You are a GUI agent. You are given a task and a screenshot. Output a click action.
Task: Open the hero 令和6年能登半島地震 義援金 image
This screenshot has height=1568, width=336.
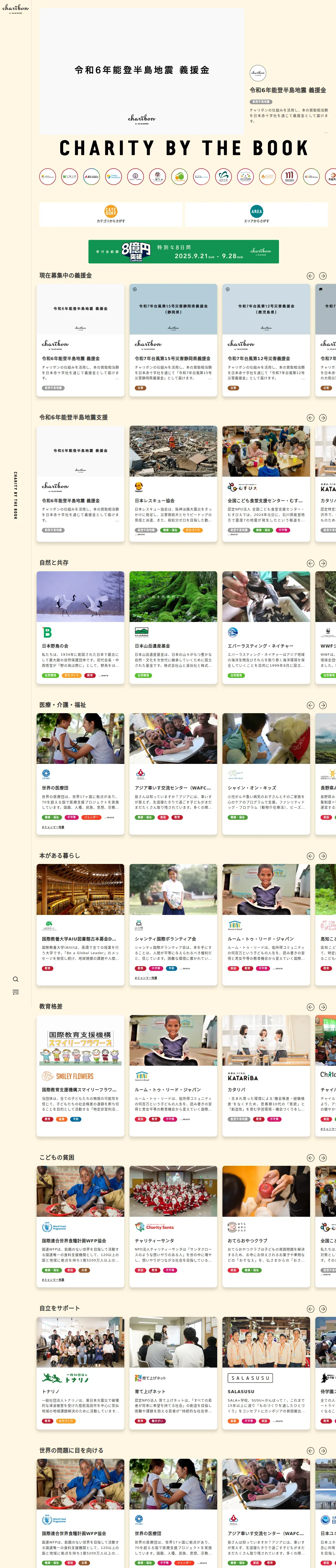pos(142,71)
